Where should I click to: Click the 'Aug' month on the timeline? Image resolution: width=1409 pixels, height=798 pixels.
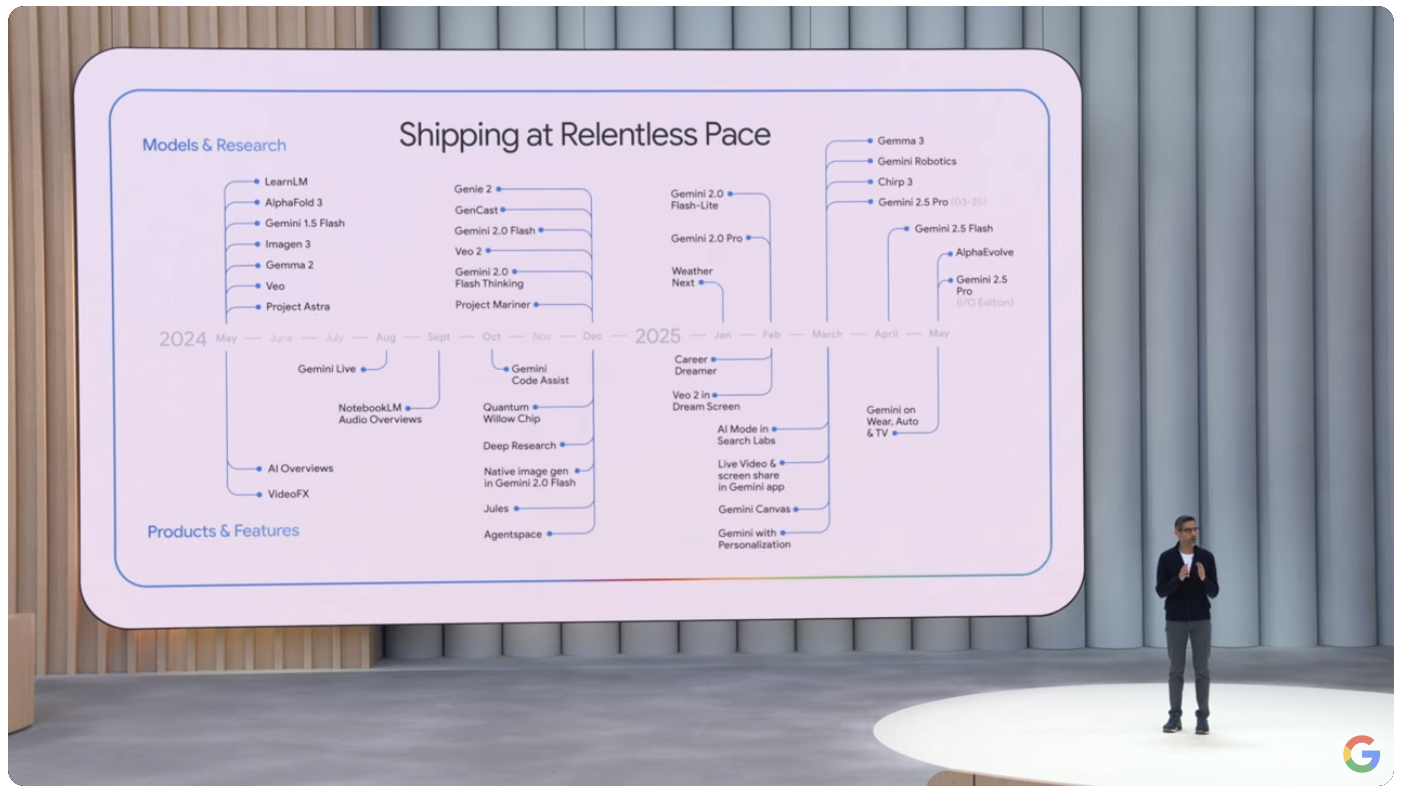tap(386, 338)
